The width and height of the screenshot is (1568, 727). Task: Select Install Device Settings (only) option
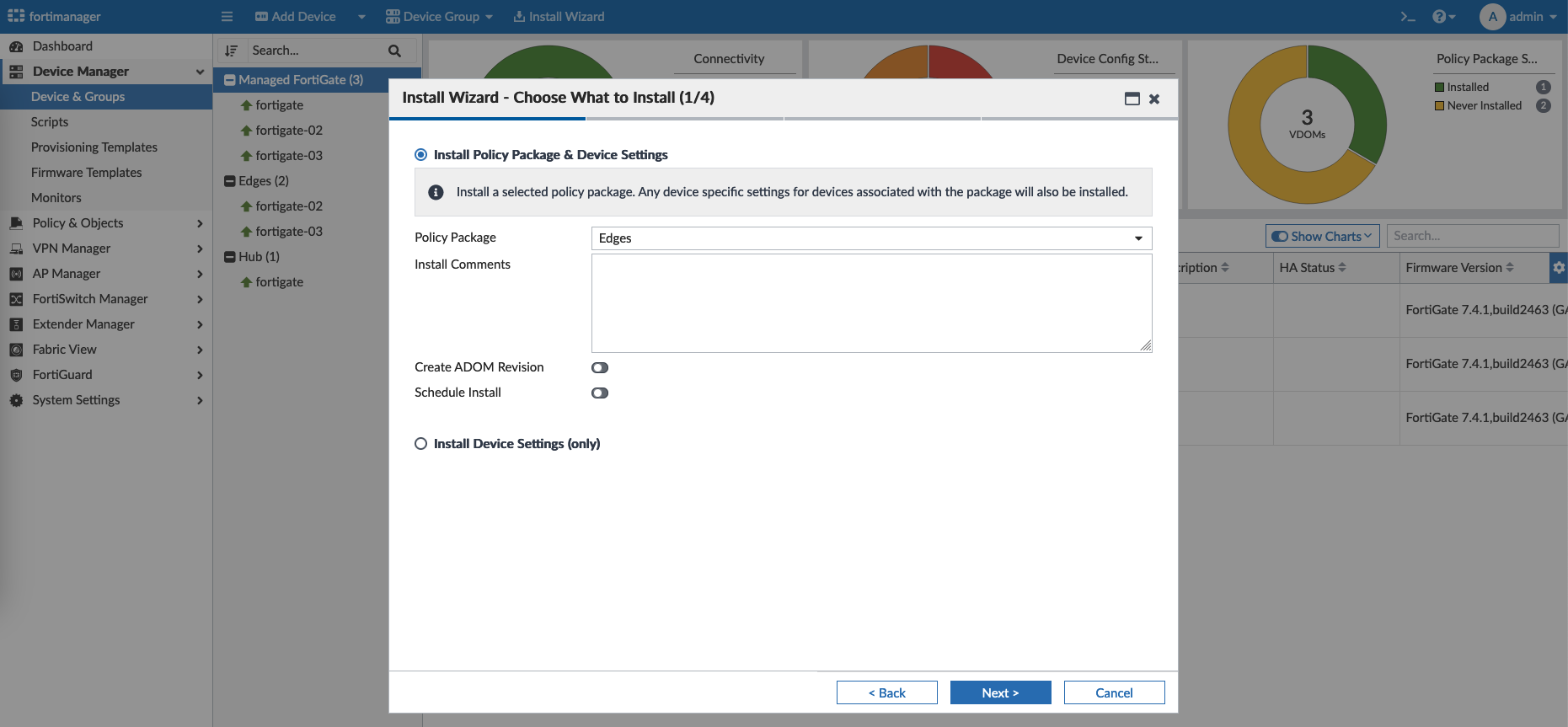421,444
